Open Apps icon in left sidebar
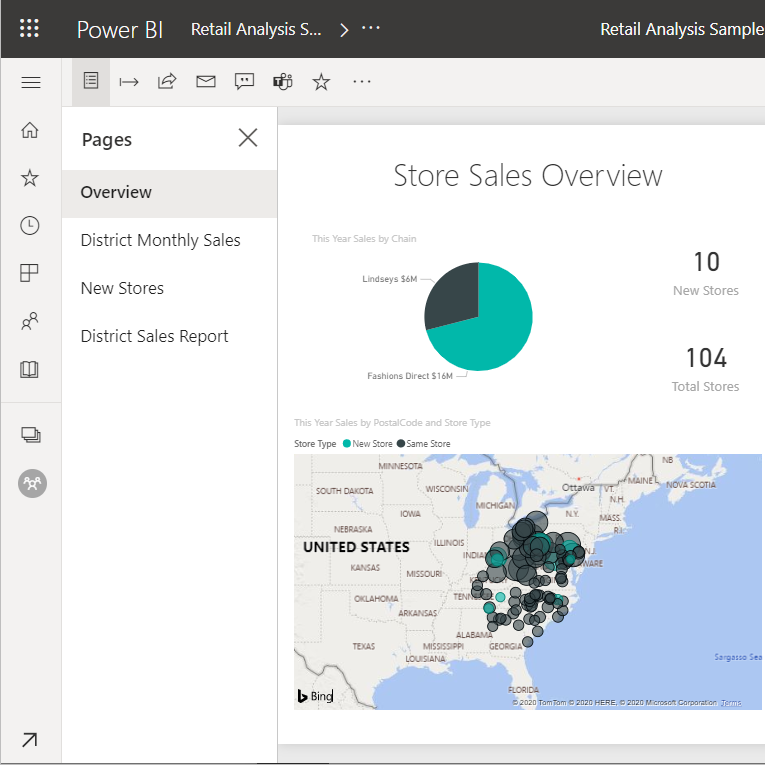 (29, 273)
